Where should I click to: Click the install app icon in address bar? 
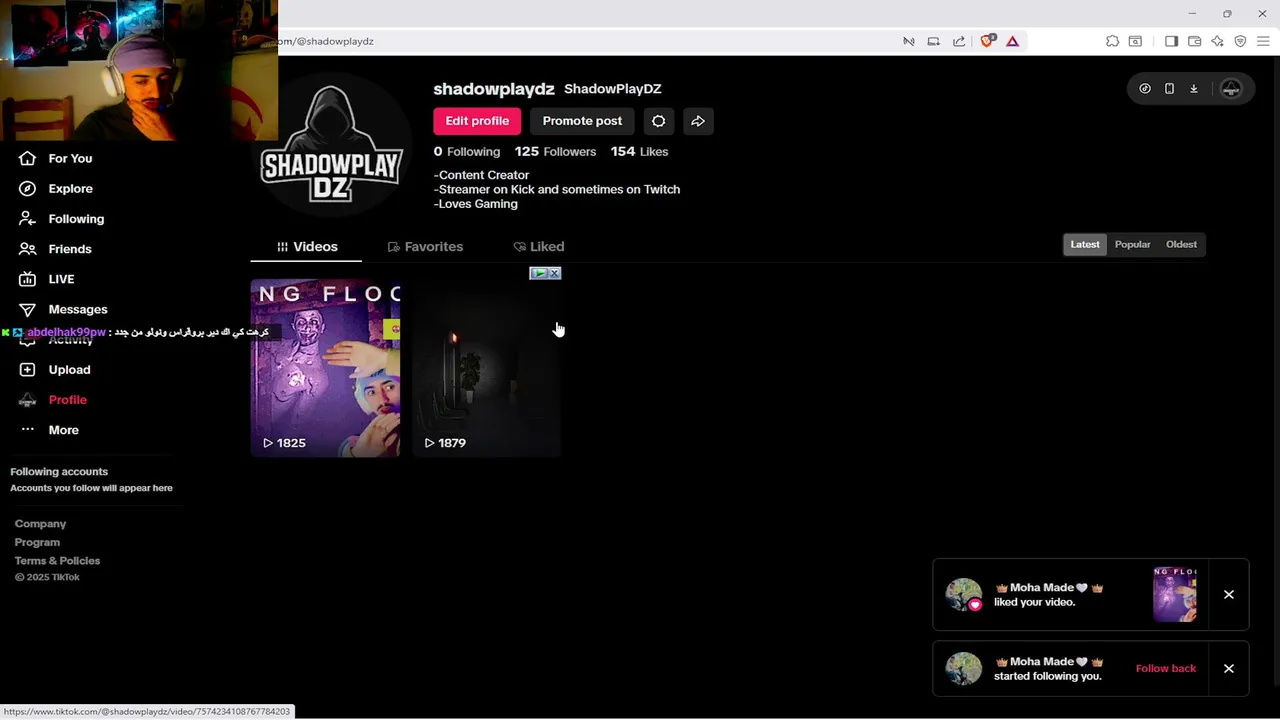tap(934, 41)
